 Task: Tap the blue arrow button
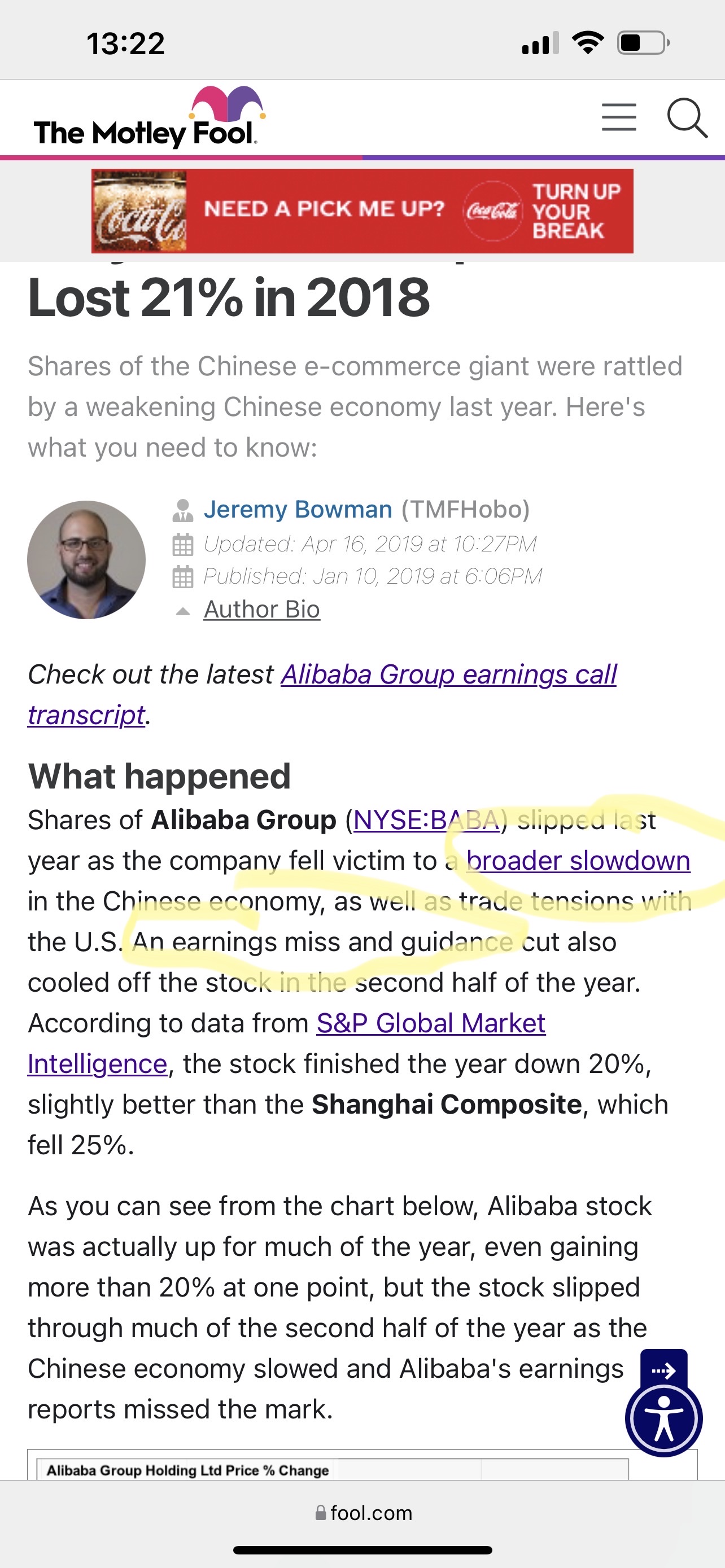(x=663, y=1370)
